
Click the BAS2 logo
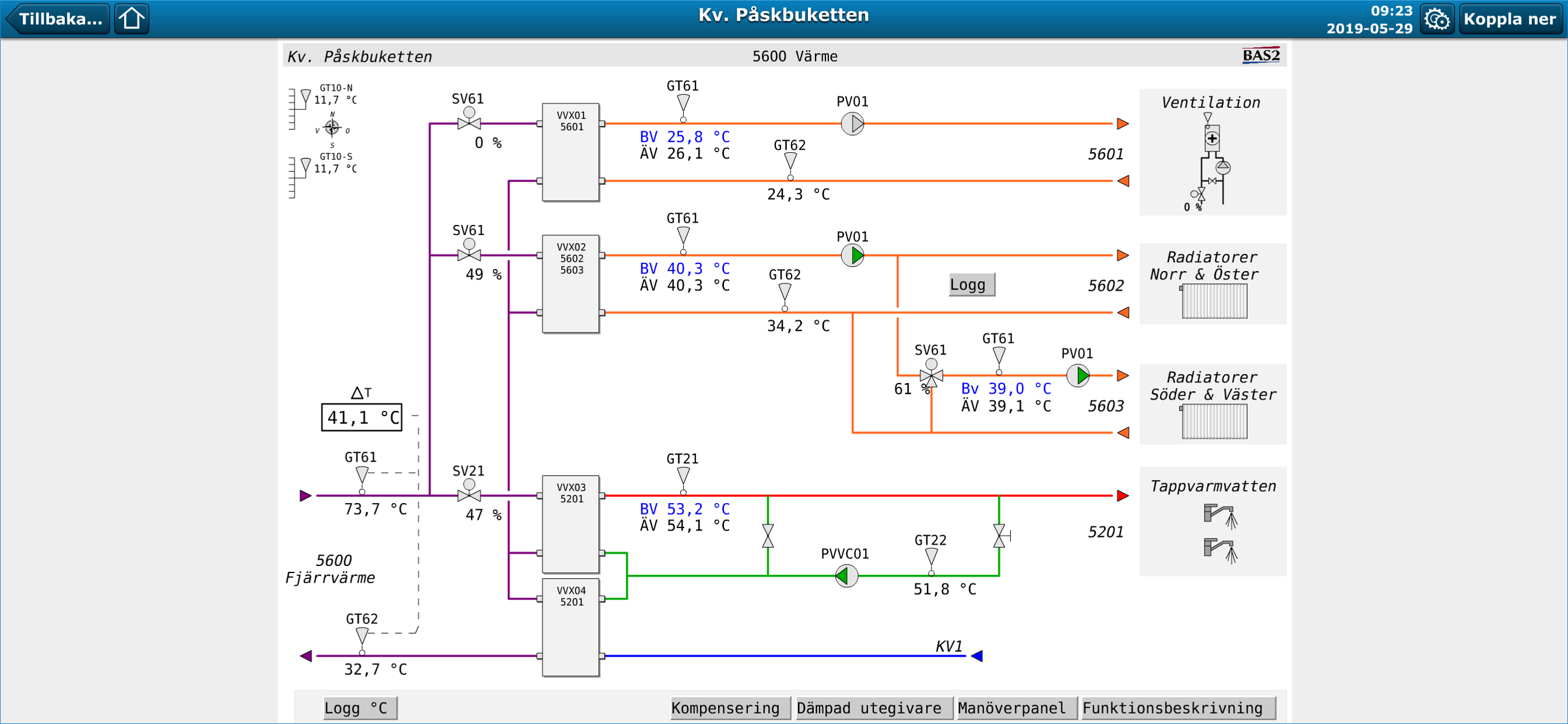click(x=1261, y=55)
